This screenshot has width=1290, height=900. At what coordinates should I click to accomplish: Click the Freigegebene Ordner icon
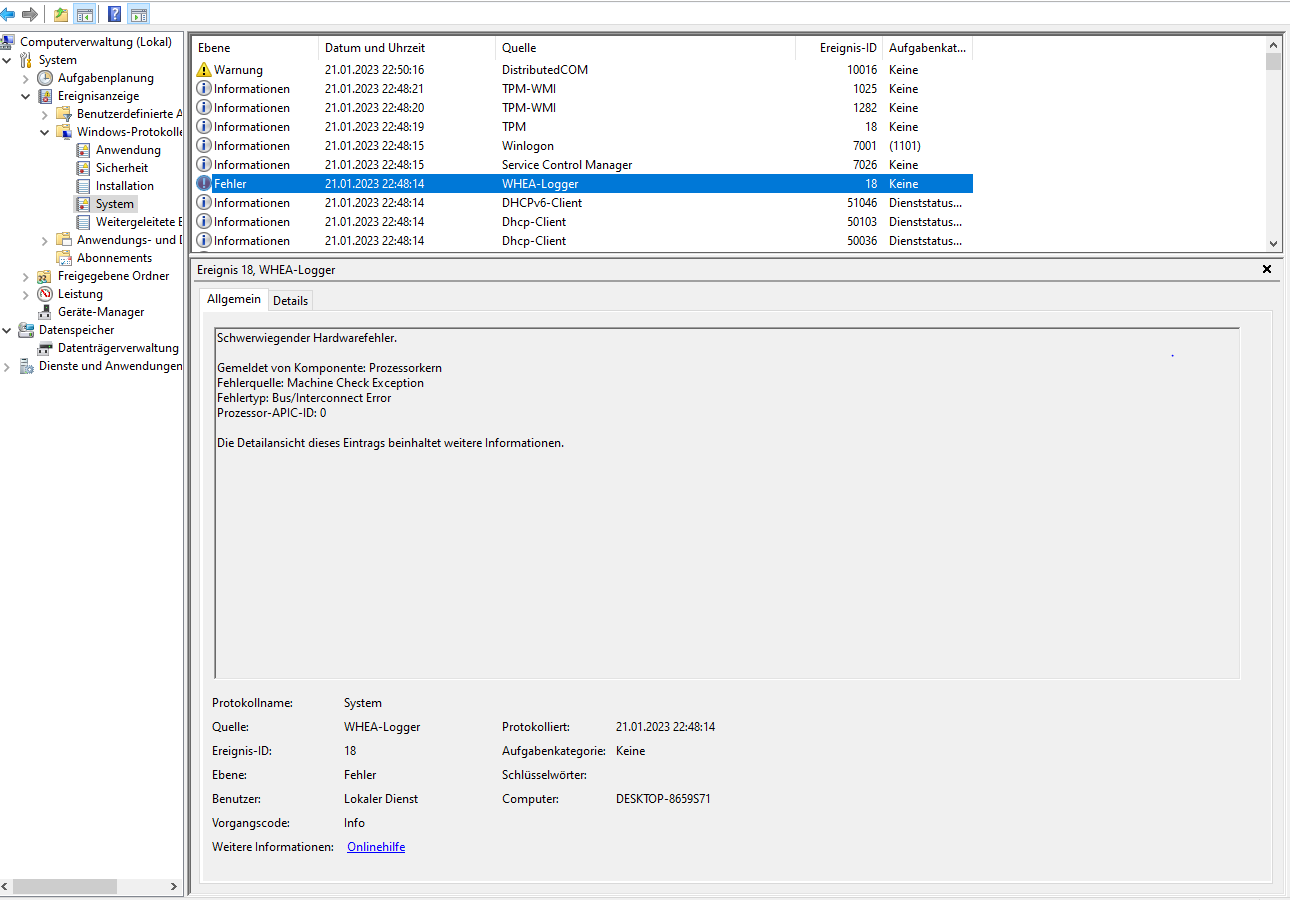46,276
